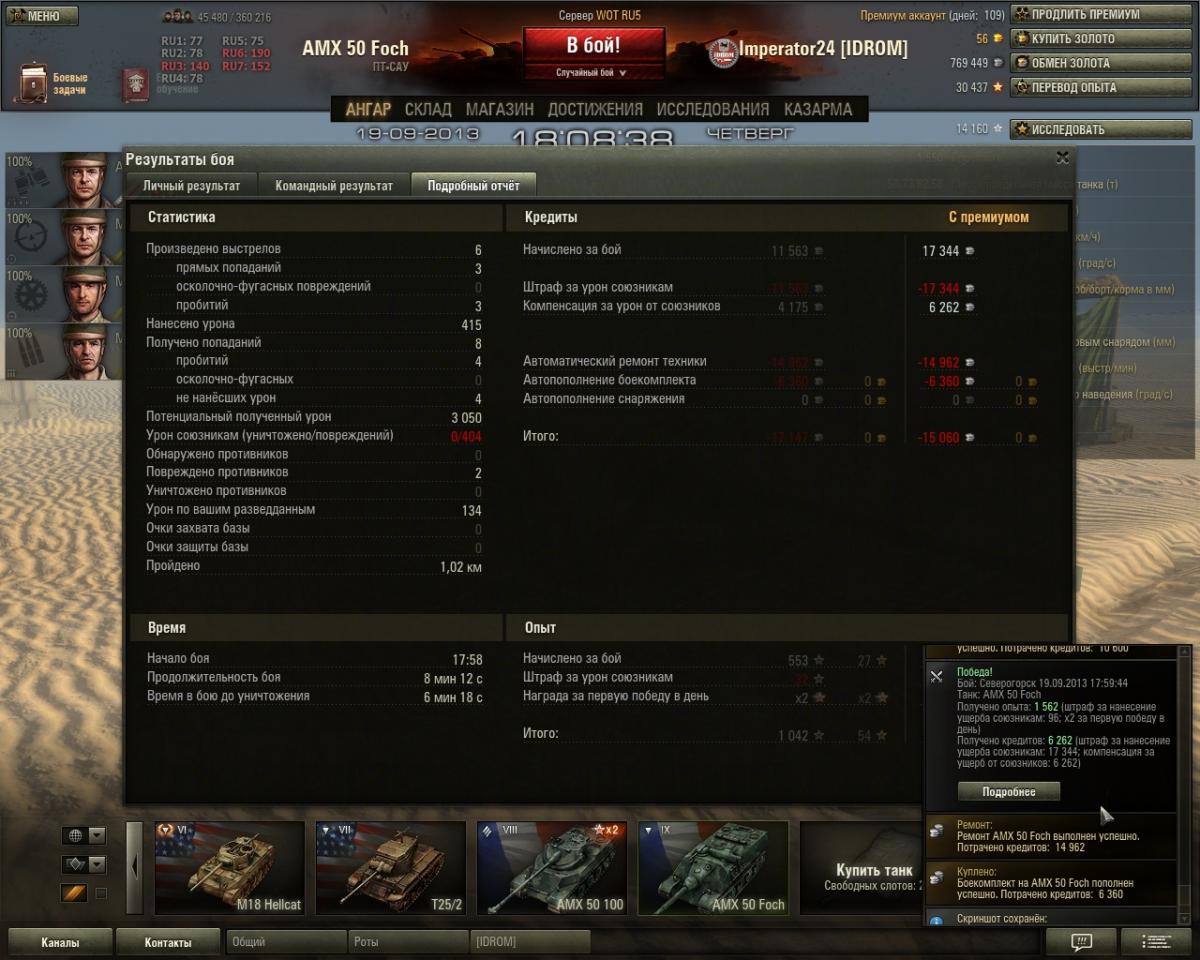Toggle the checkbox next to orange filter icon
Screen dimensions: 1200x960
pyautogui.click(x=101, y=893)
